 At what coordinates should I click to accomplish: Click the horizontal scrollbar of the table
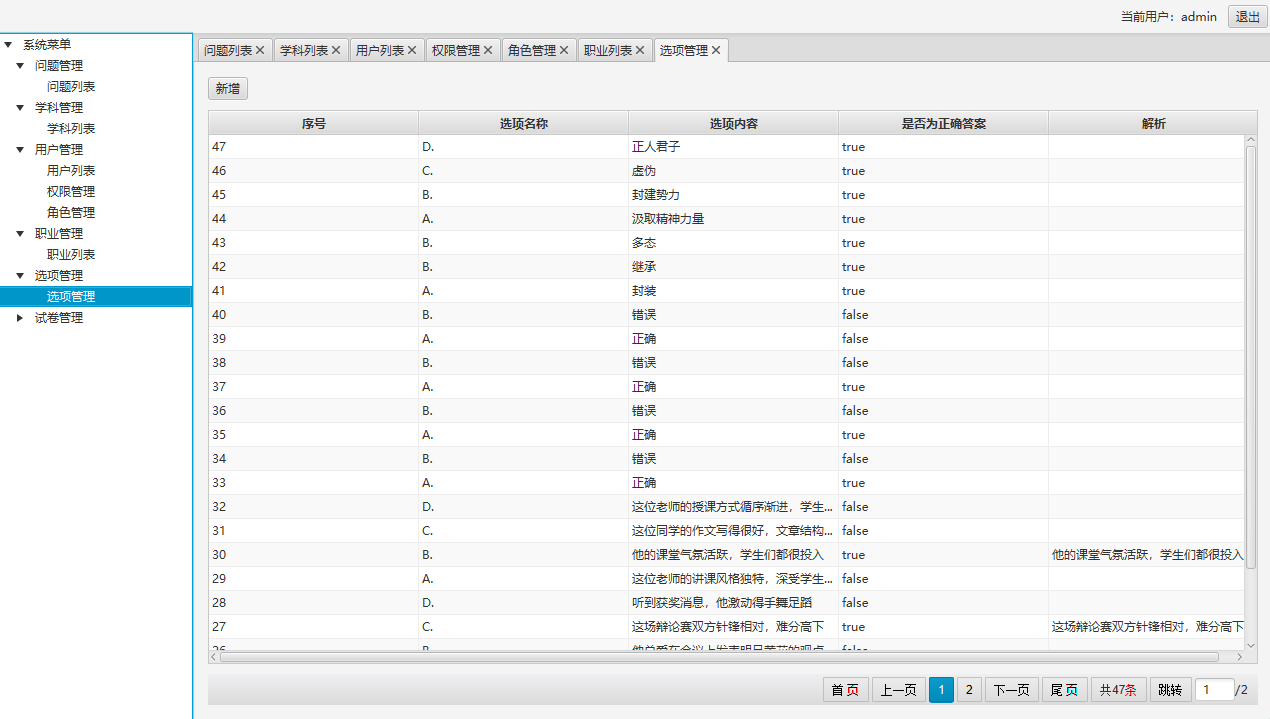[x=718, y=657]
